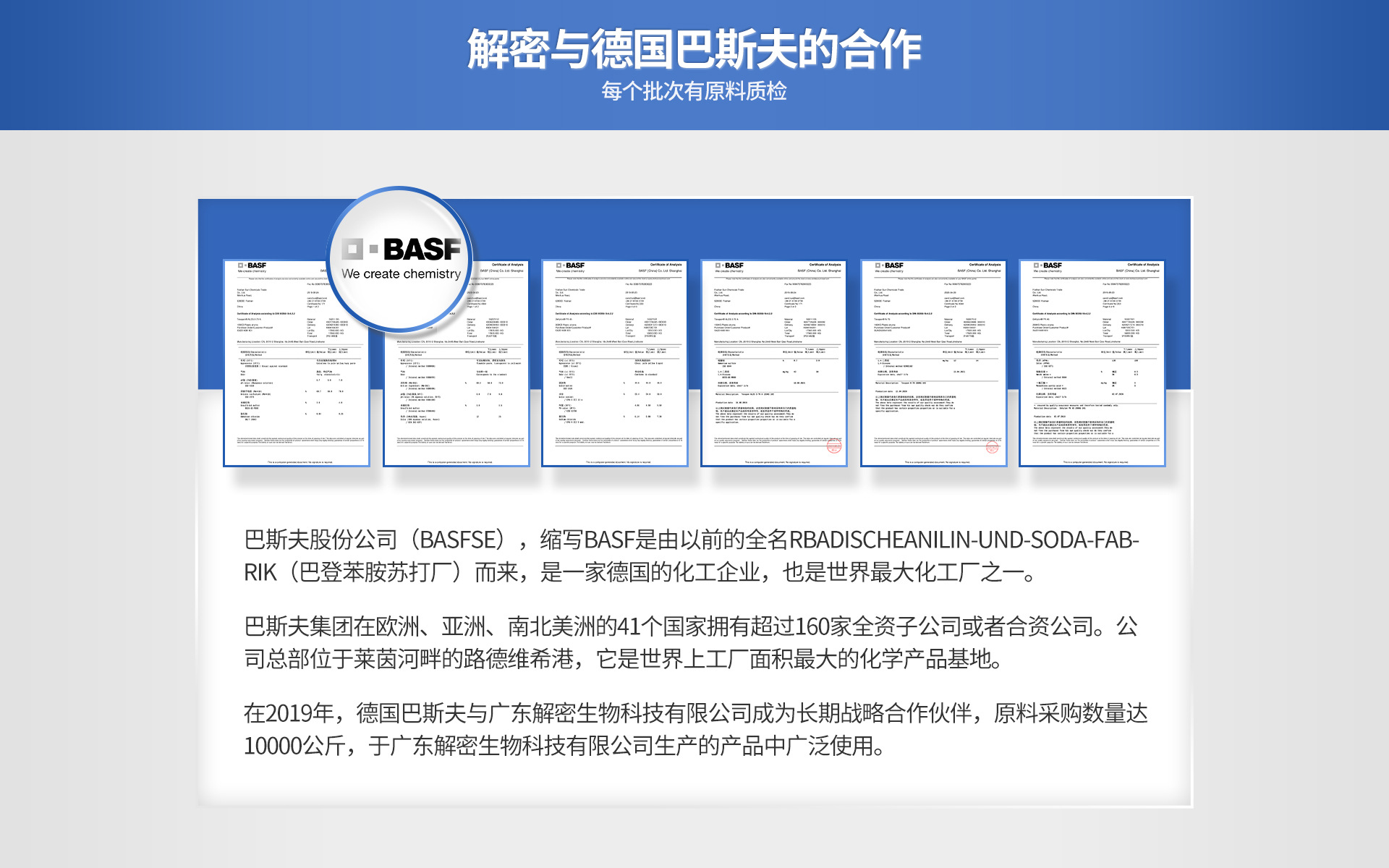Click BASF logo on the fourth certificate
Image resolution: width=1389 pixels, height=868 pixels.
(x=730, y=265)
